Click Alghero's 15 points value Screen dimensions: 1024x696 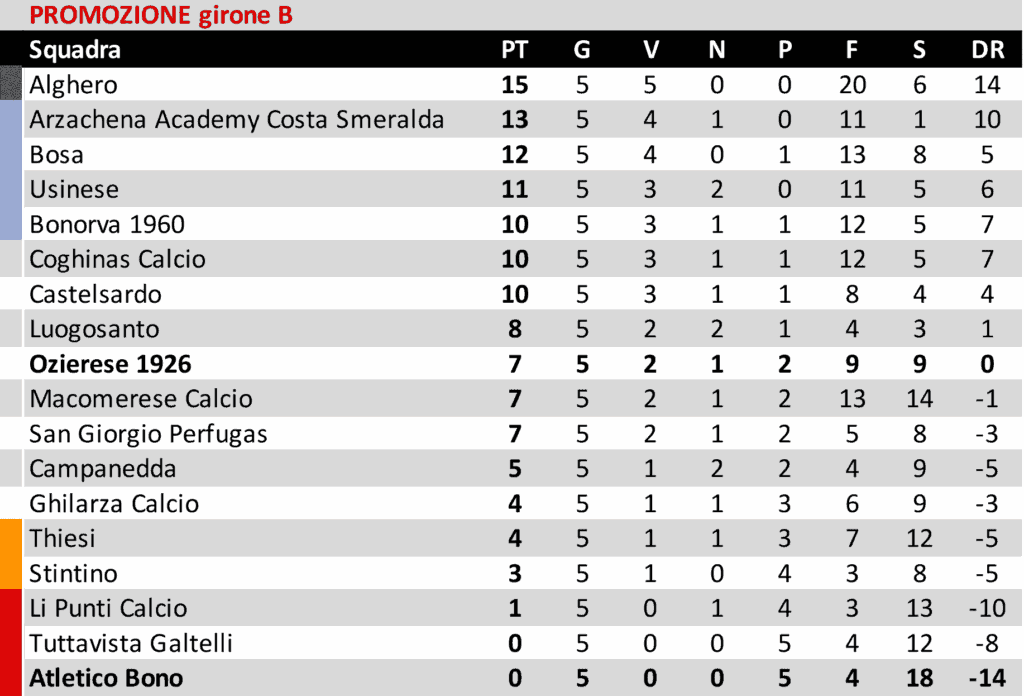pyautogui.click(x=514, y=85)
